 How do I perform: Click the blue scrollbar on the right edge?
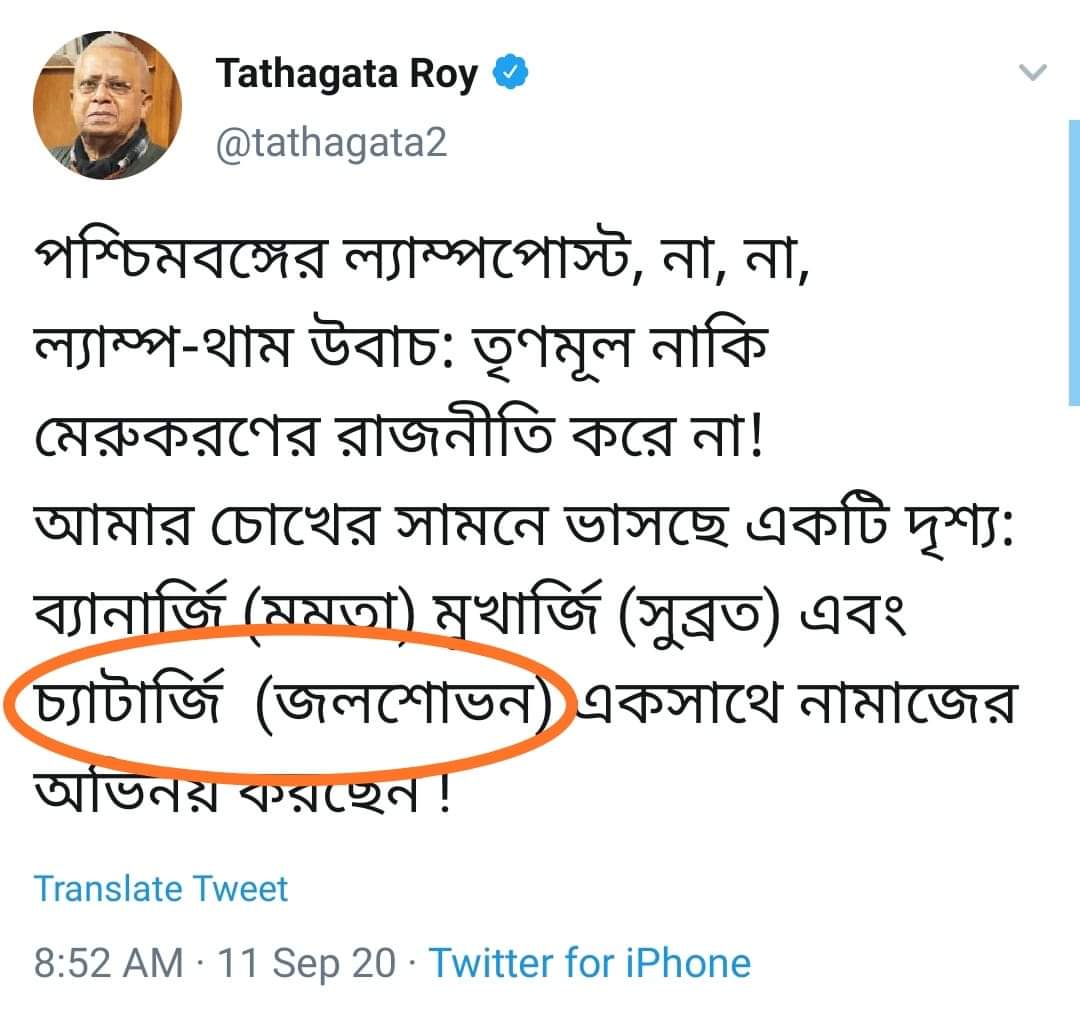coord(1074,262)
